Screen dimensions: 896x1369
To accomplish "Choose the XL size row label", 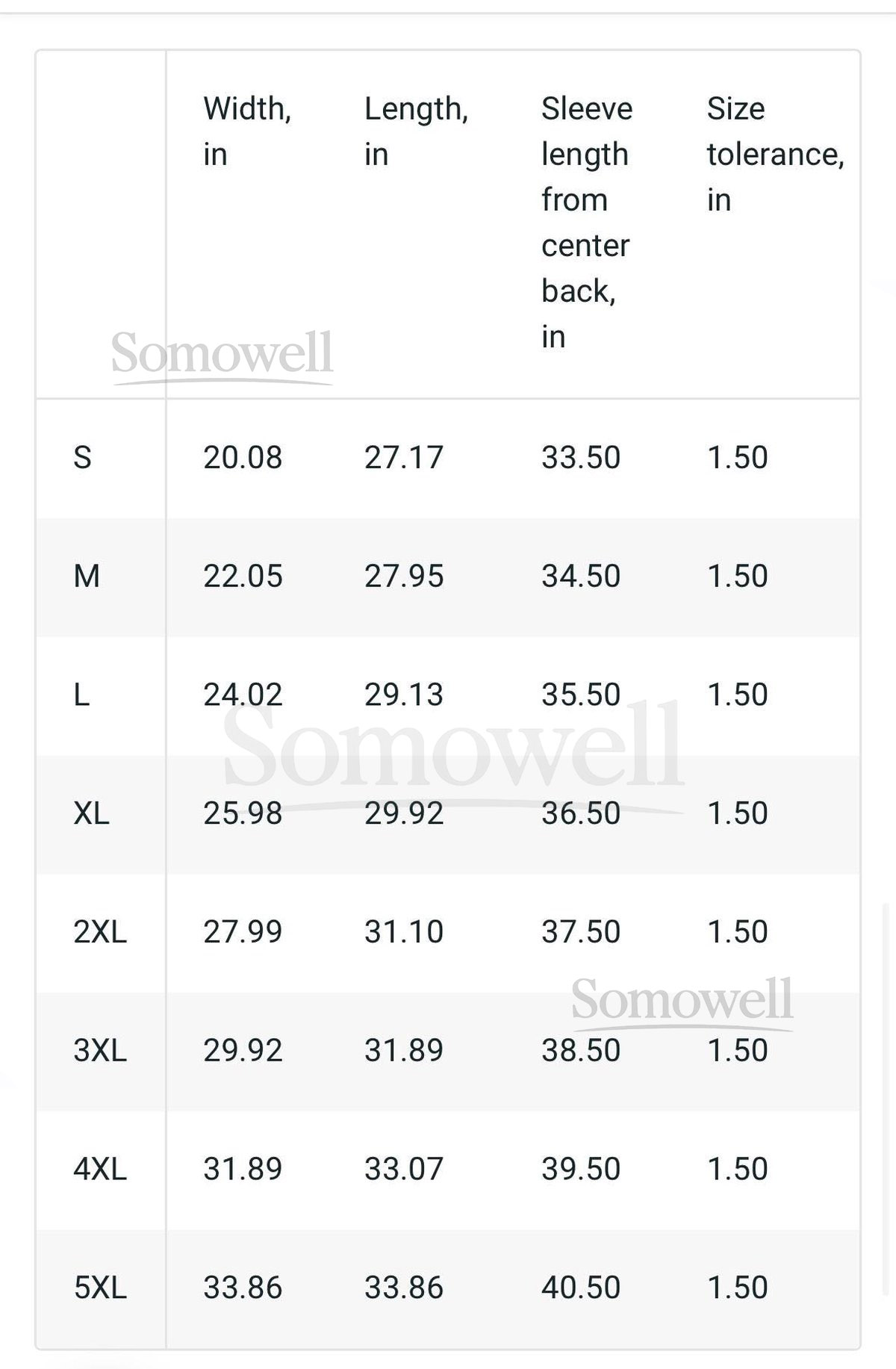I will click(91, 813).
